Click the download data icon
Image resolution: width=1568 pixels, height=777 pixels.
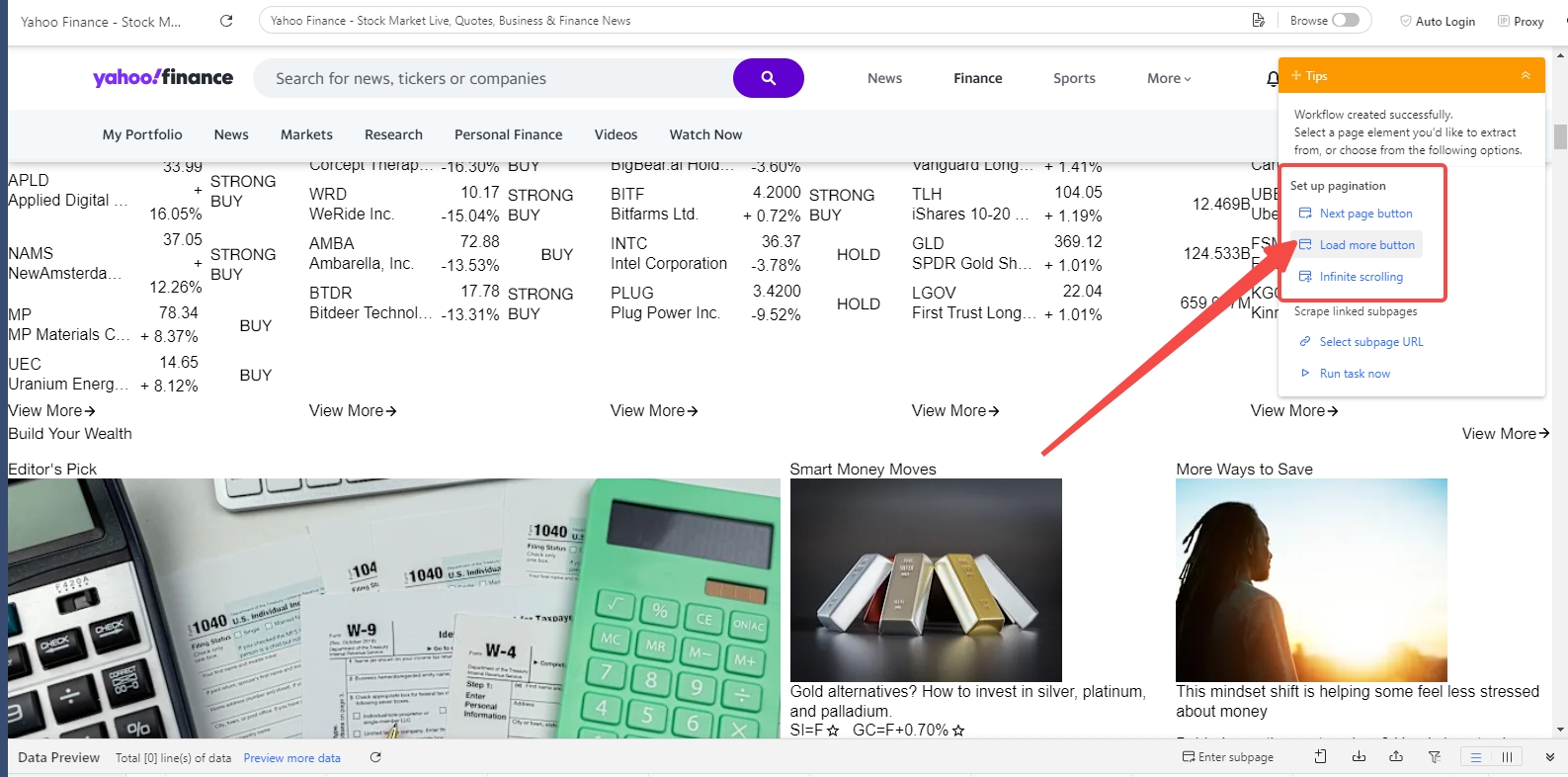pos(1359,757)
